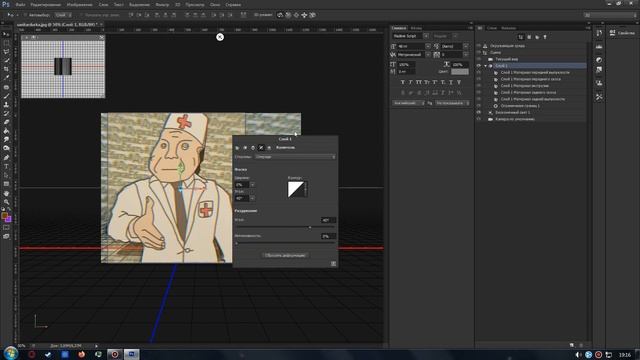
Task: Select the Eyedropper tool
Action: tap(6, 78)
